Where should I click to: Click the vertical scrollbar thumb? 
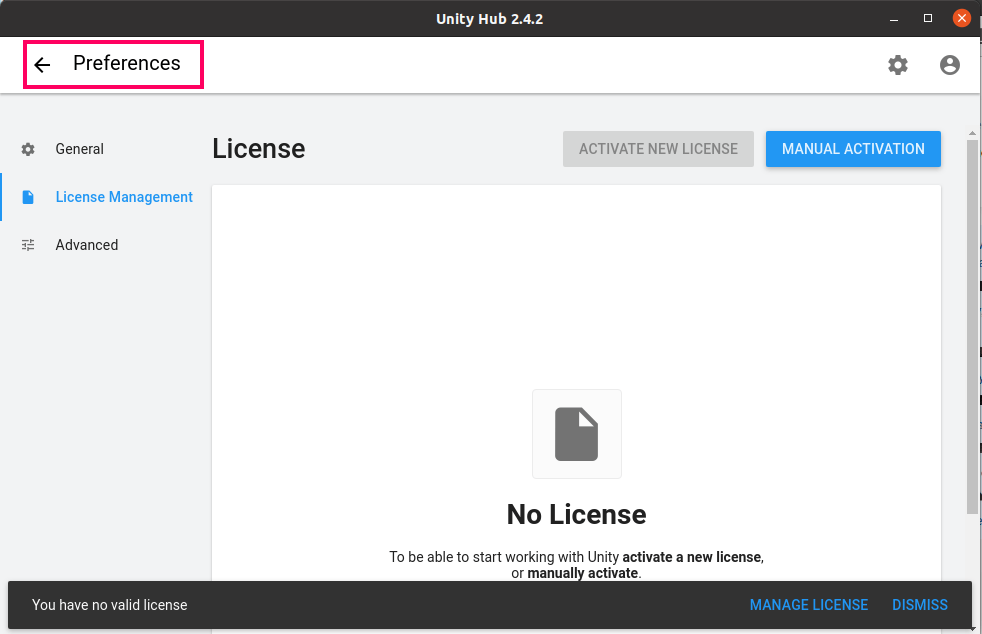tap(972, 326)
